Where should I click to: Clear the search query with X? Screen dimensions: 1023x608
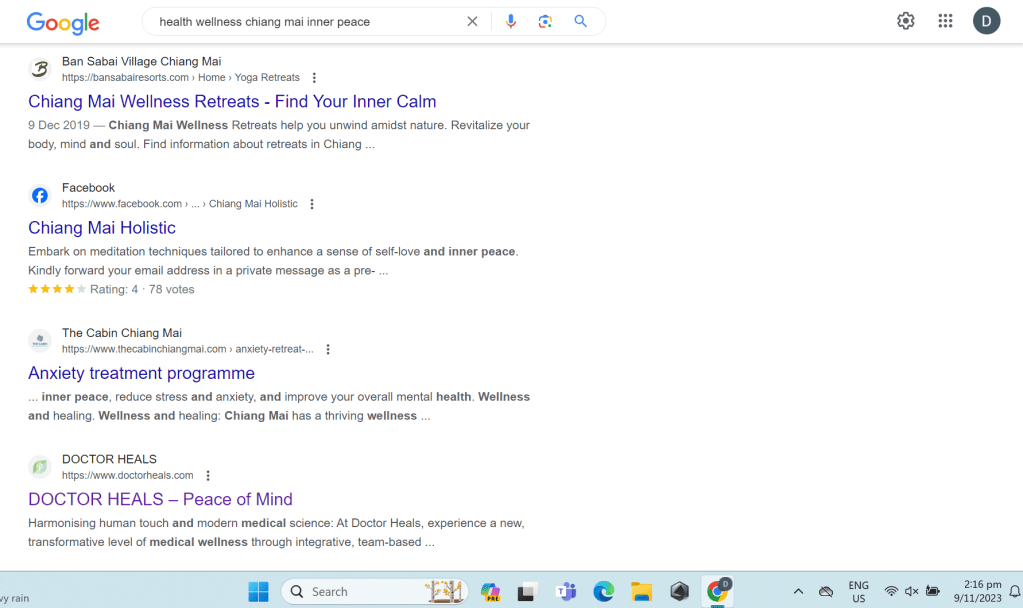click(x=472, y=22)
